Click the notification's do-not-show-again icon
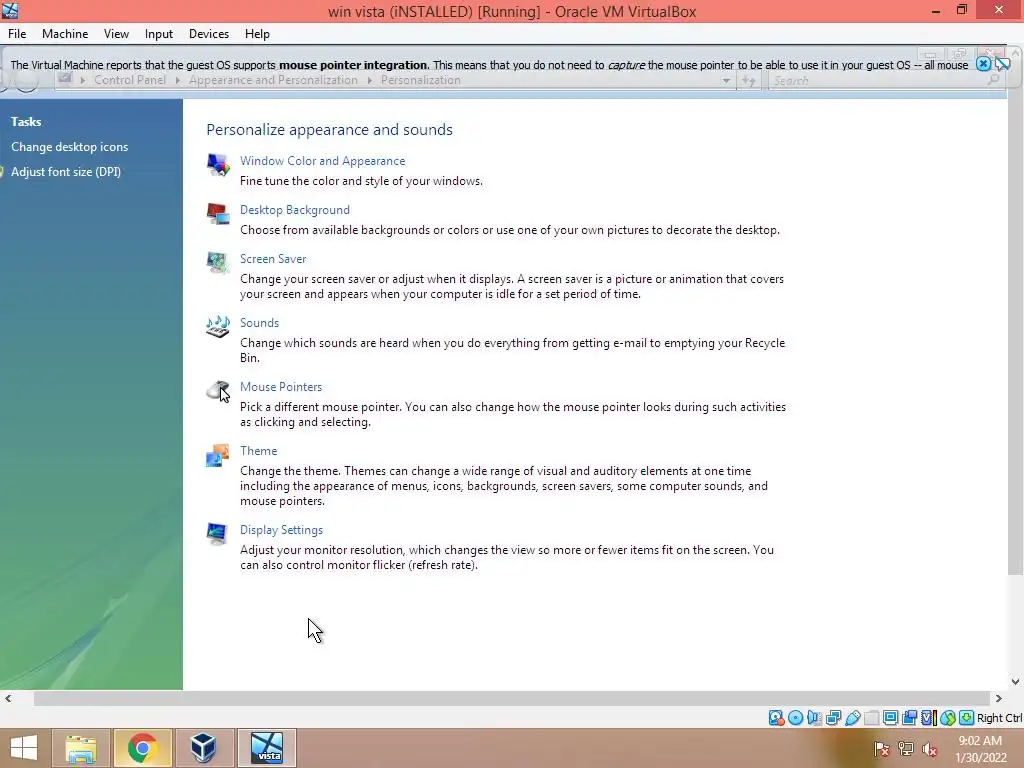 pos(1002,63)
